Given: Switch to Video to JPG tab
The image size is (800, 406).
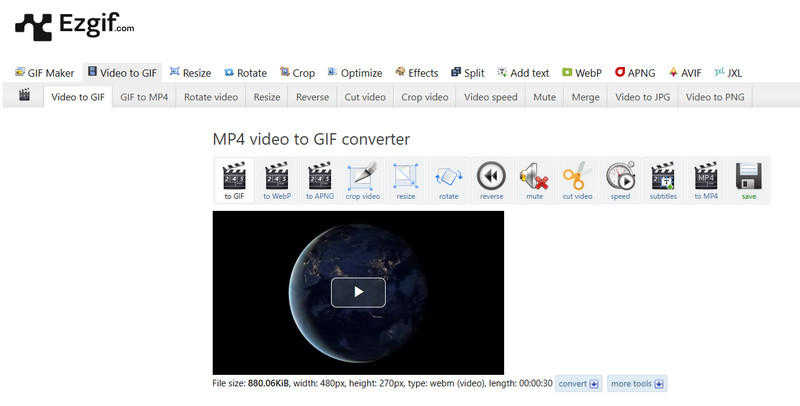Looking at the screenshot, I should [x=642, y=97].
